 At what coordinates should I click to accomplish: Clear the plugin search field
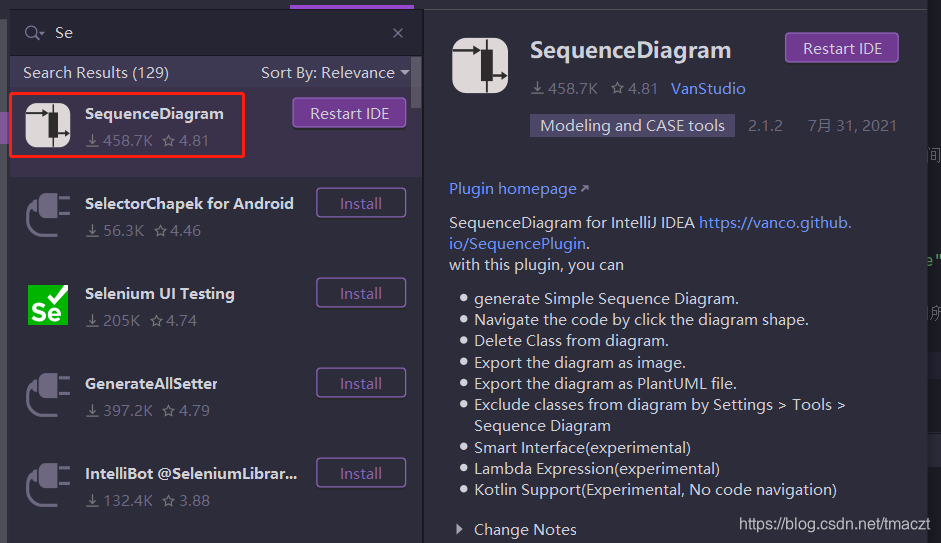(398, 33)
